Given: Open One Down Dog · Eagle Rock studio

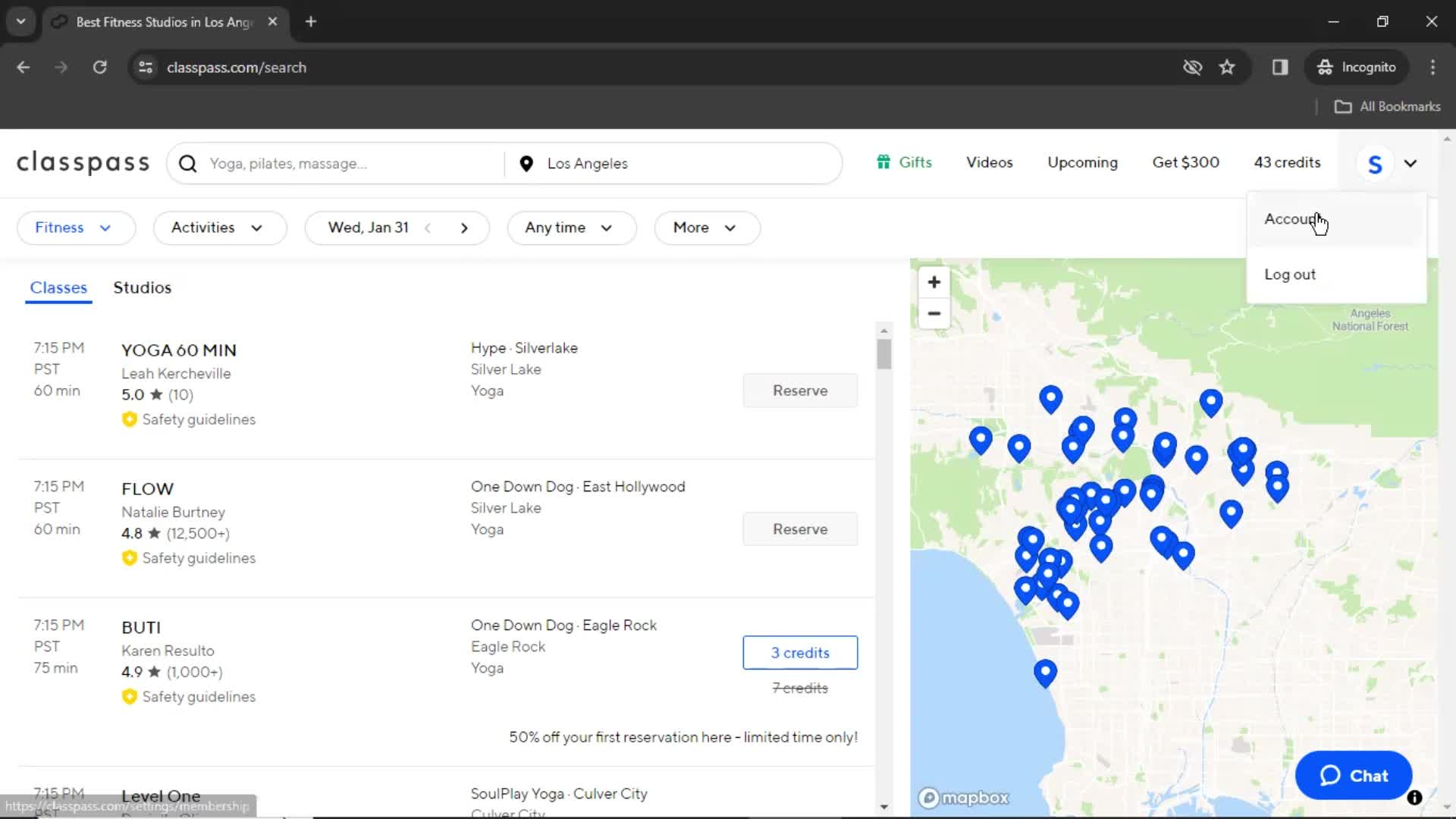Looking at the screenshot, I should 563,626.
